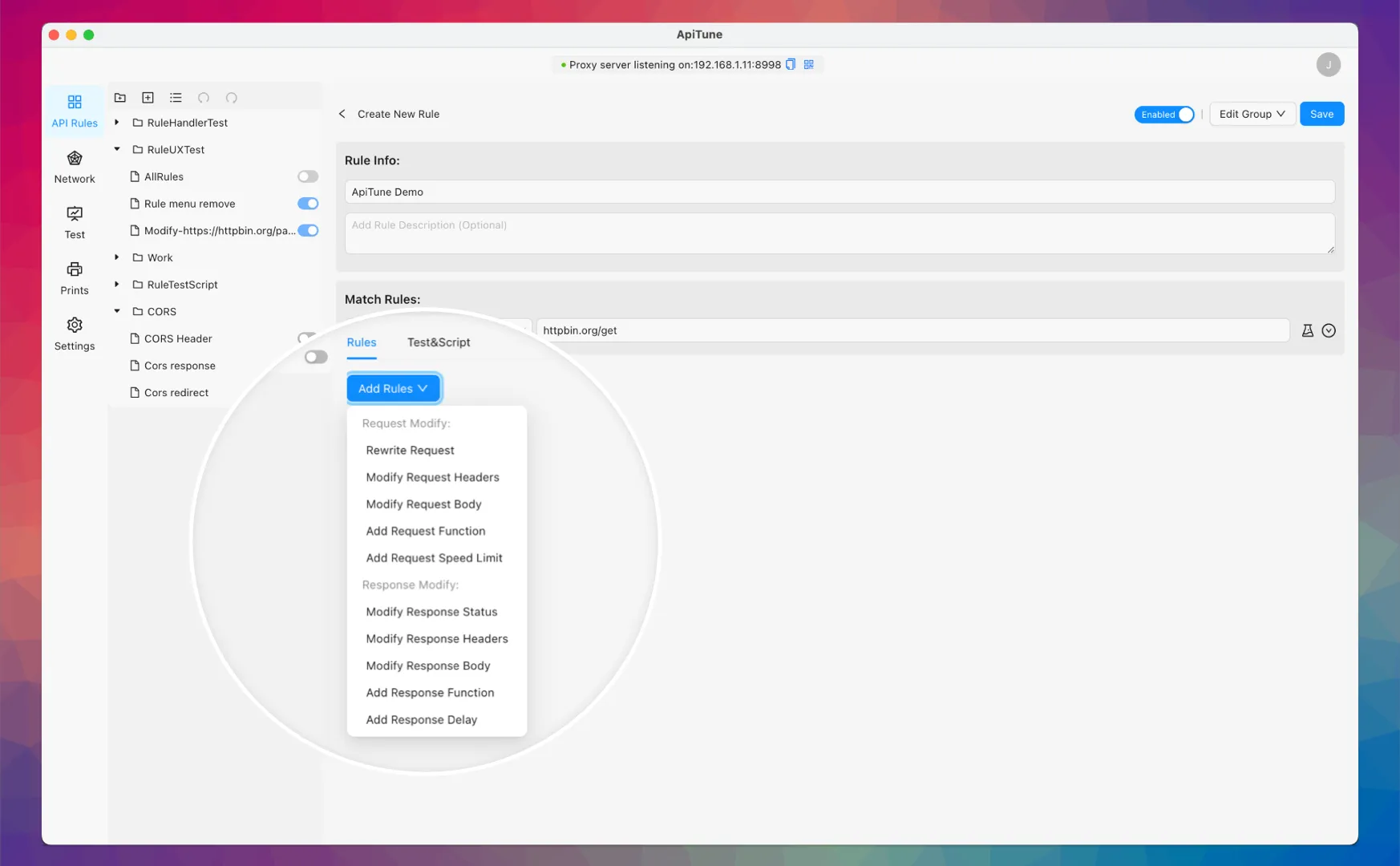This screenshot has height=866, width=1400.
Task: Turn on the AllRules rule toggle
Action: 308,176
